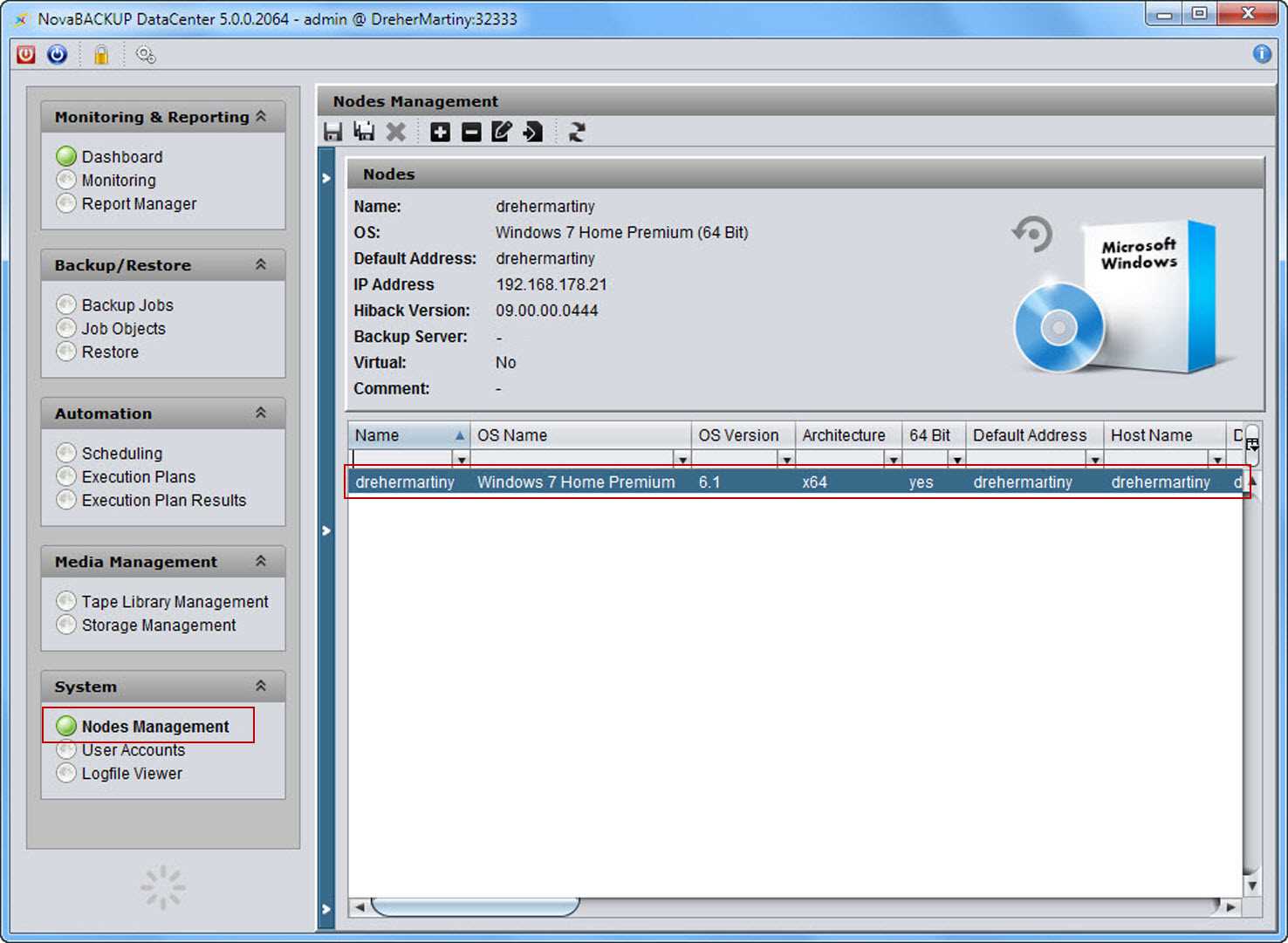Click the info icon in the top-right corner
Image resolution: width=1288 pixels, height=943 pixels.
click(x=1262, y=53)
